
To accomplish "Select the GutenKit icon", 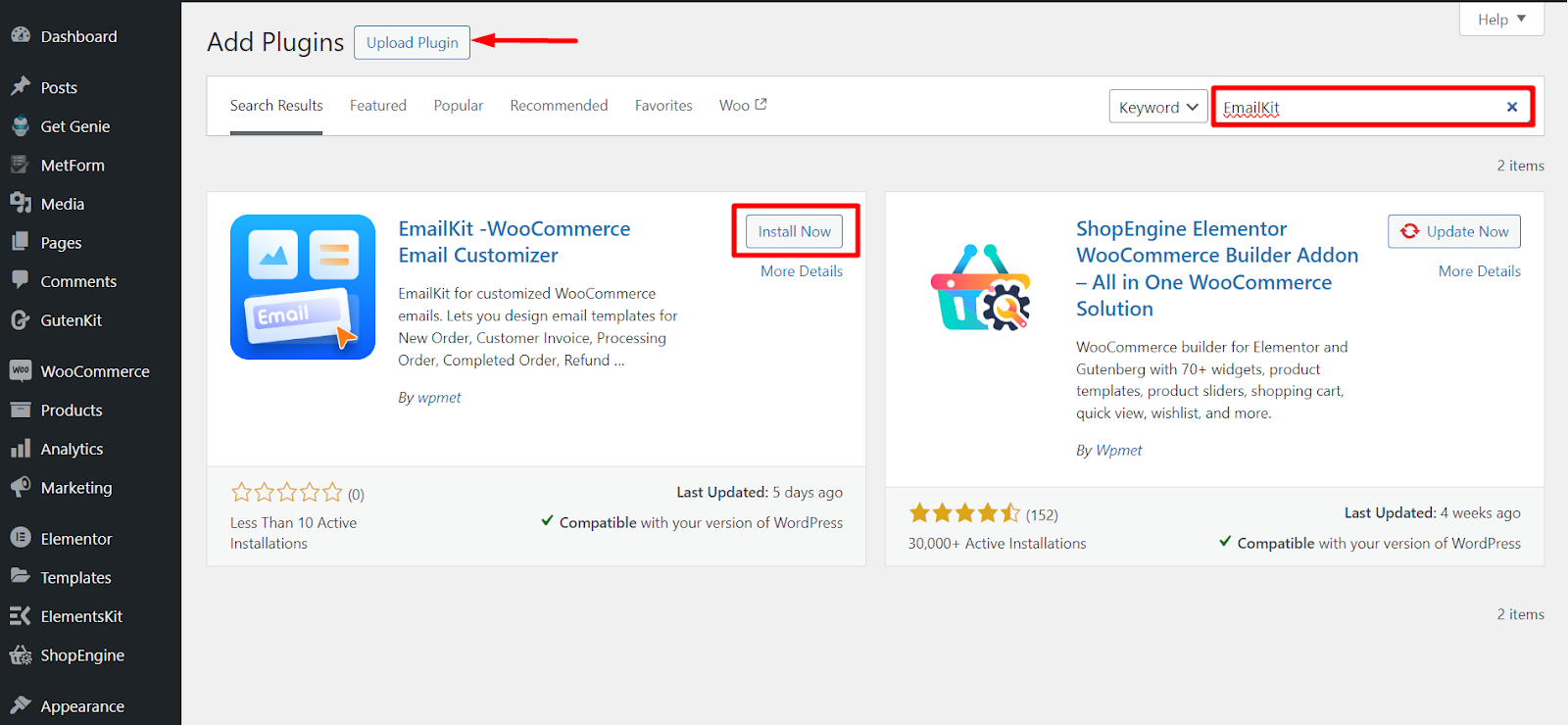I will (21, 319).
